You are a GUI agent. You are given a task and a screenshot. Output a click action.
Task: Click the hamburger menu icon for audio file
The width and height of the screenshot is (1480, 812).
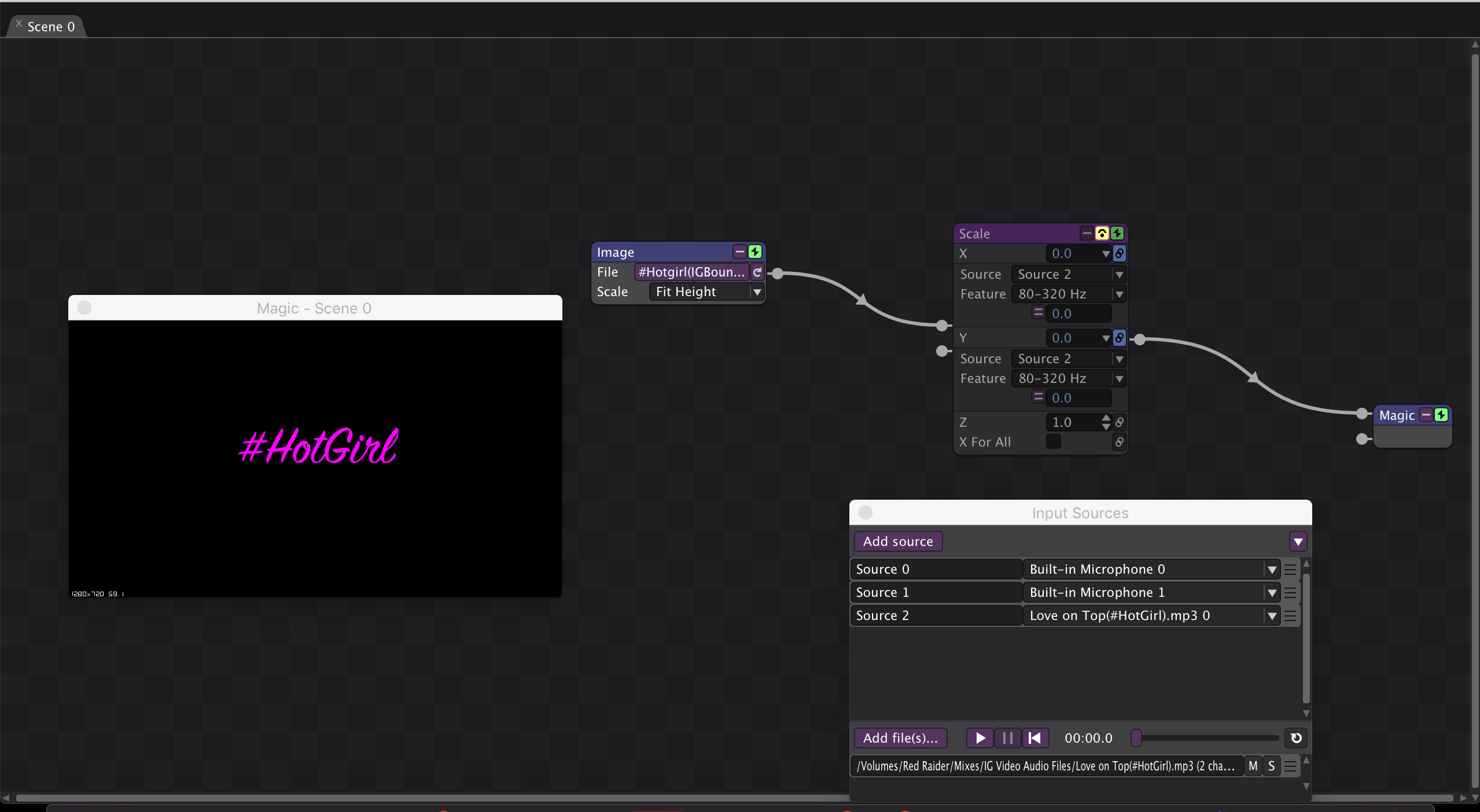pos(1290,766)
